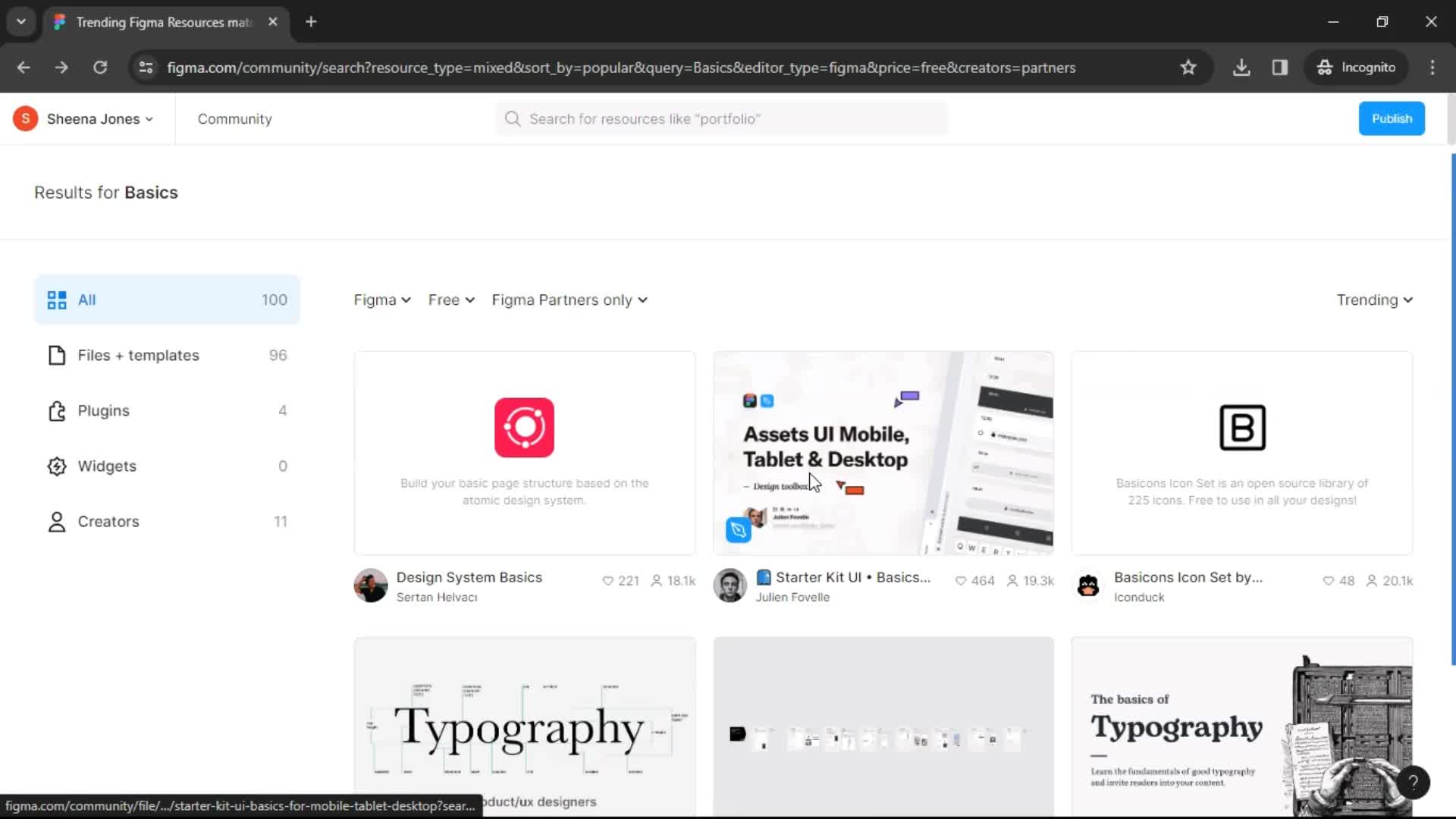Image resolution: width=1456 pixels, height=819 pixels.
Task: Toggle the browser side panel icon
Action: pos(1280,67)
